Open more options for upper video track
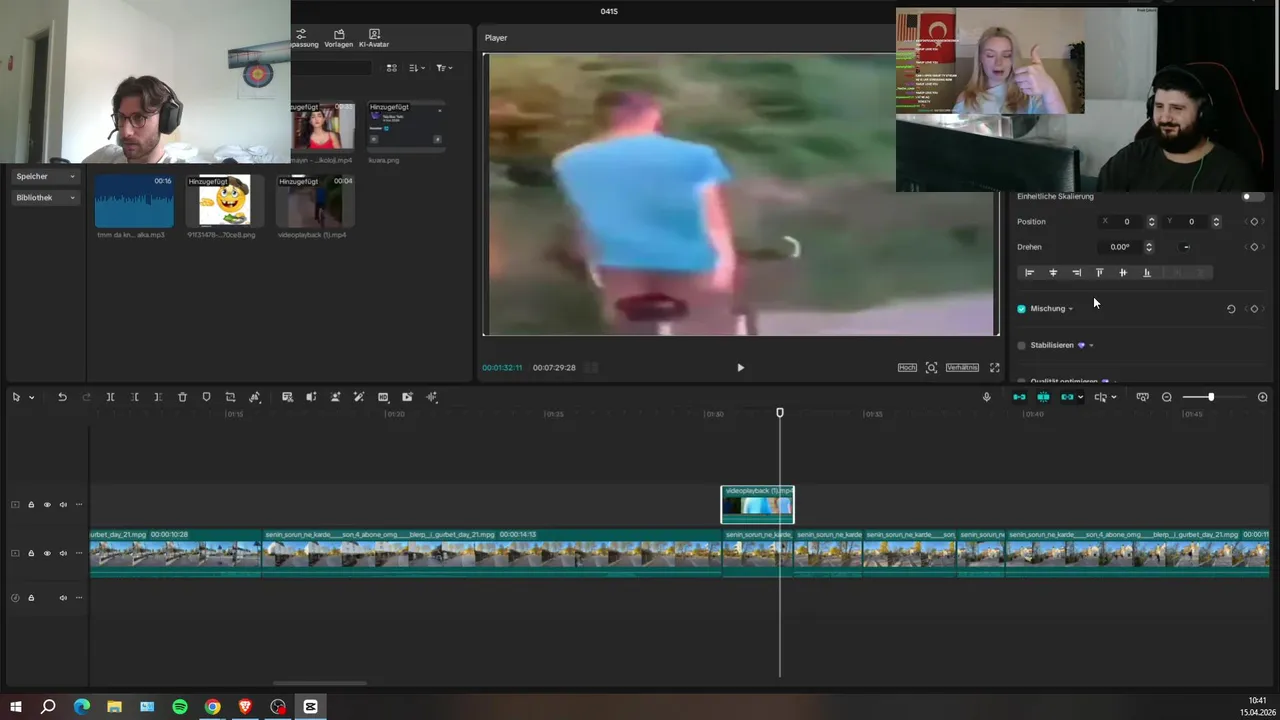The image size is (1280, 720). [79, 505]
